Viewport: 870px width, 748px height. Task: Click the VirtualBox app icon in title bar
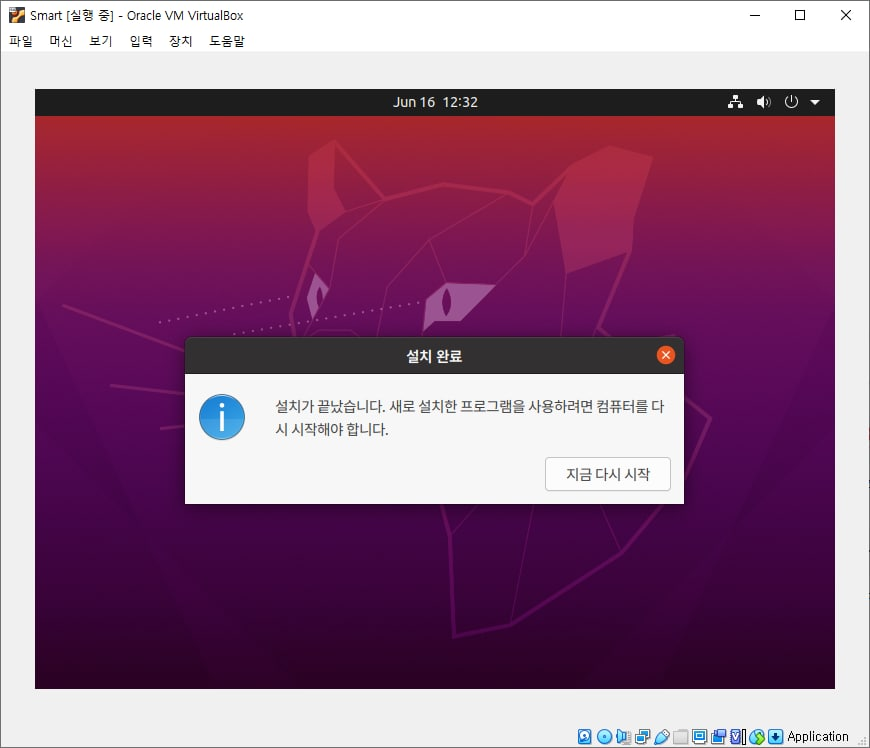(17, 16)
